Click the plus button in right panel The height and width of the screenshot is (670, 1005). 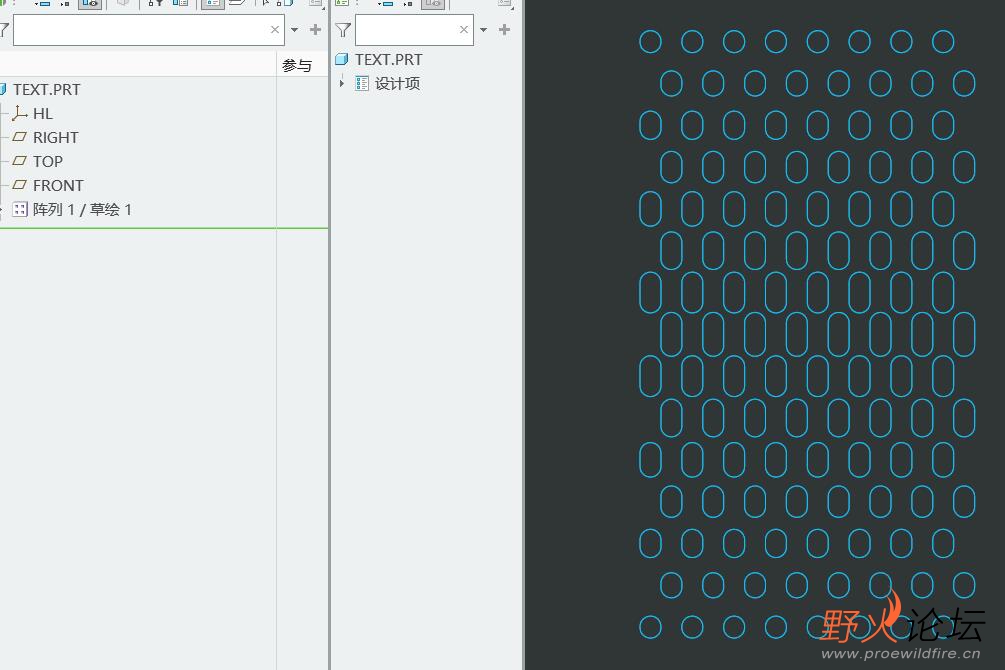tap(504, 29)
